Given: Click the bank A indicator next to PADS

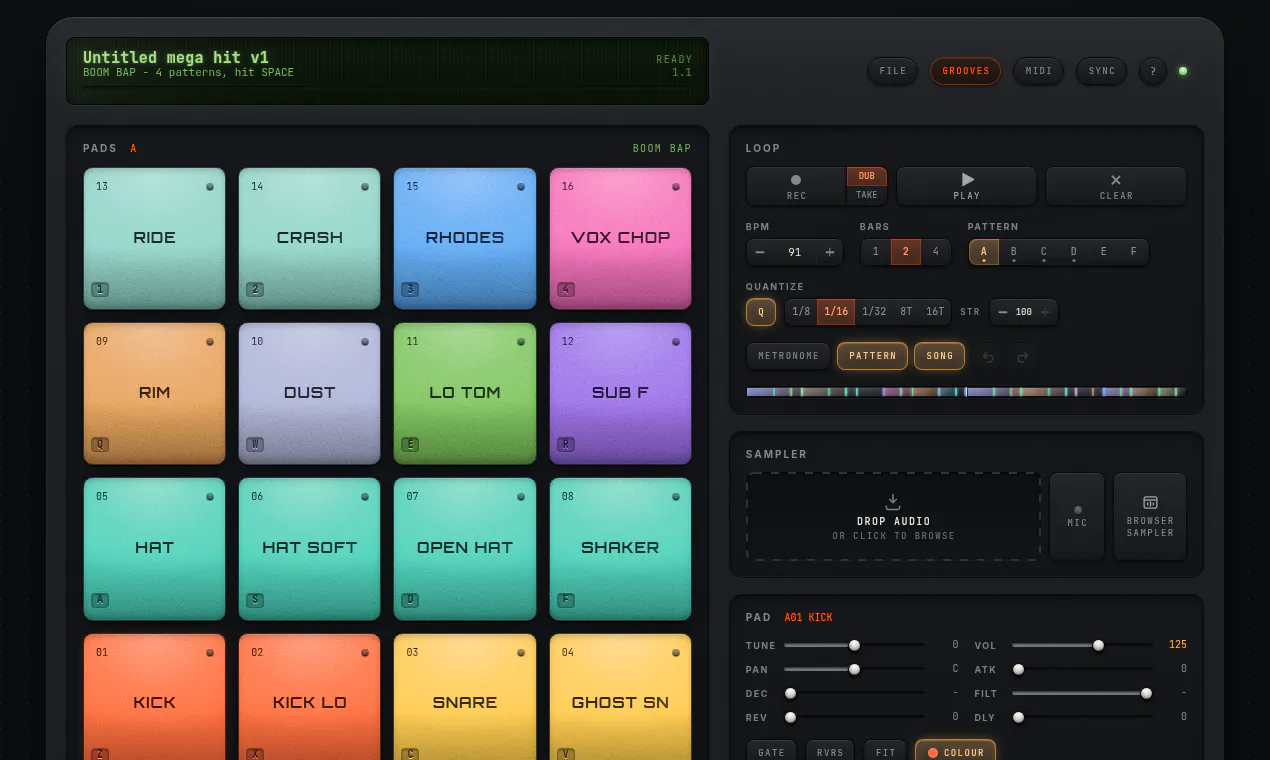Looking at the screenshot, I should pos(133,149).
